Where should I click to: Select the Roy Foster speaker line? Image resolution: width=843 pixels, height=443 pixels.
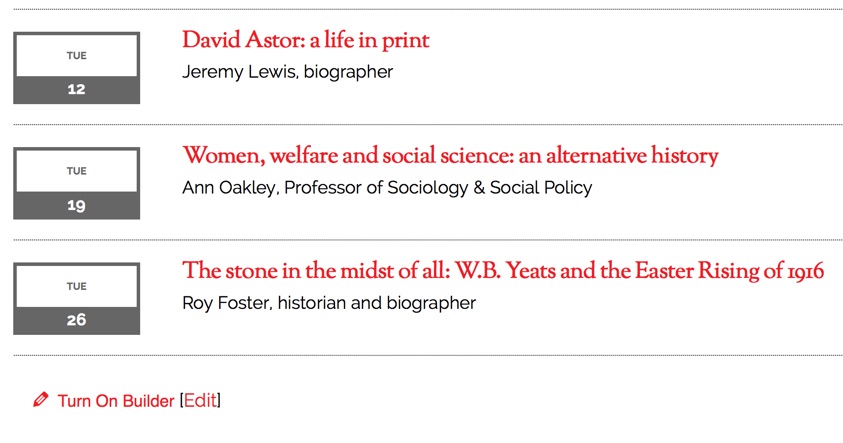tap(328, 302)
